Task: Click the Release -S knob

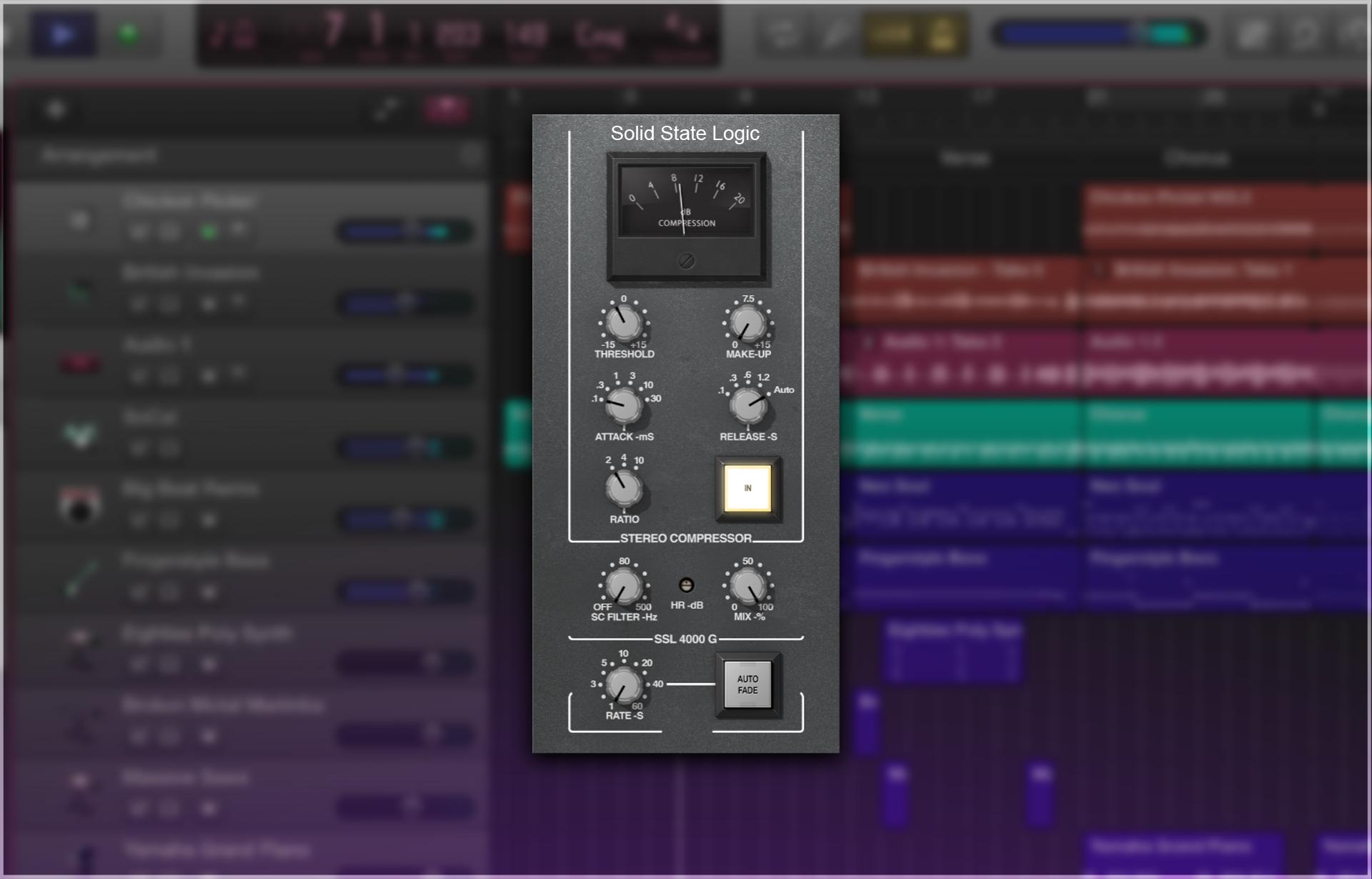Action: pos(747,406)
